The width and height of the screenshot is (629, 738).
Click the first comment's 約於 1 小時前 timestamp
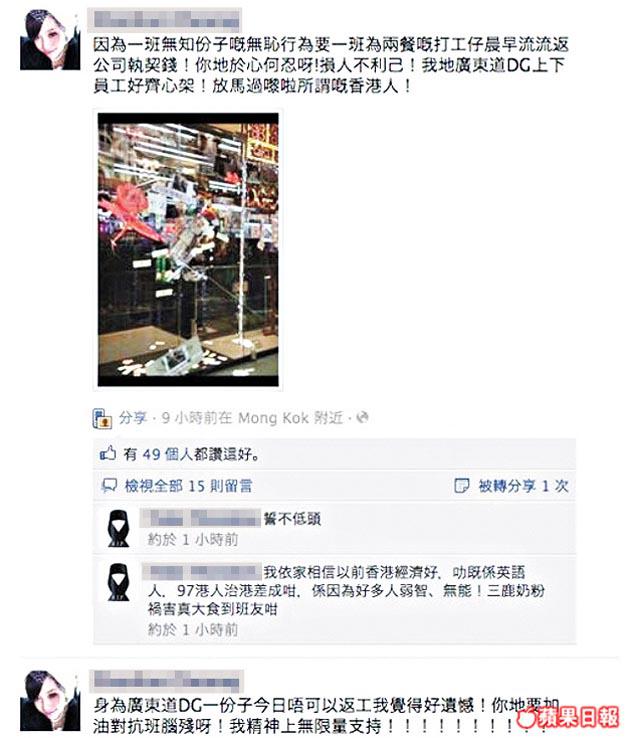[193, 539]
